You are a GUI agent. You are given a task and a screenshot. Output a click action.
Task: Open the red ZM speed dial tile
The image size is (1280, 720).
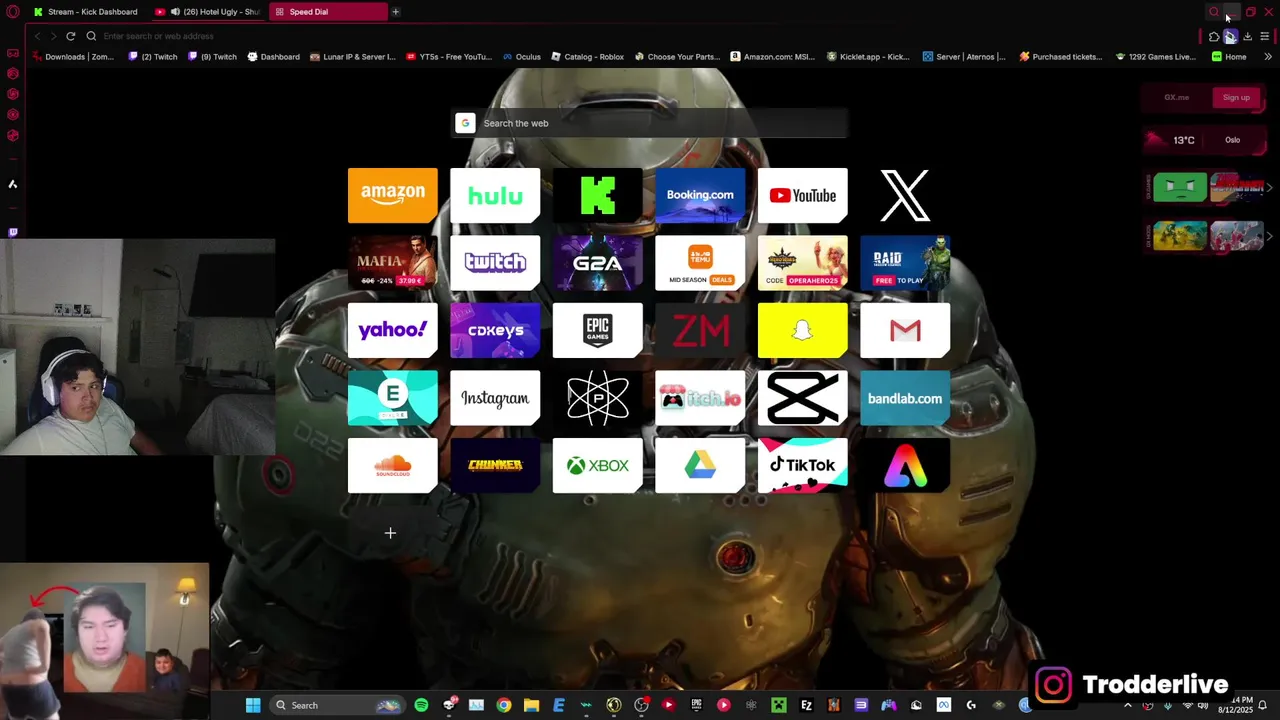pos(700,330)
